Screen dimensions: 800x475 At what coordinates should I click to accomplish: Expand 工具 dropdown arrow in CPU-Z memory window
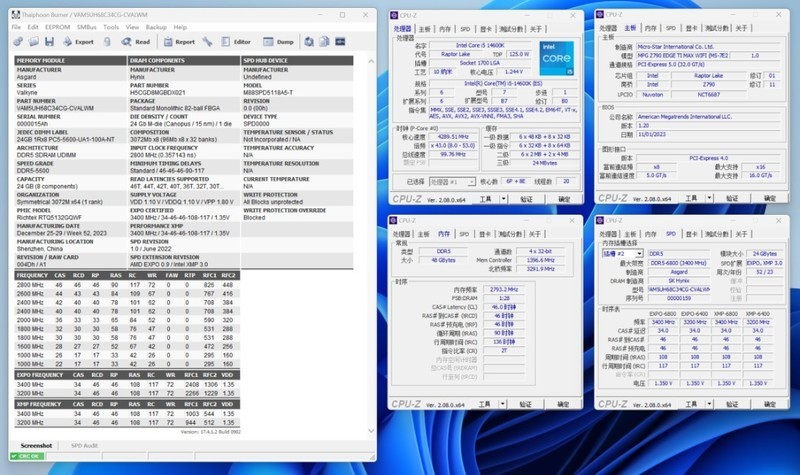(503, 404)
